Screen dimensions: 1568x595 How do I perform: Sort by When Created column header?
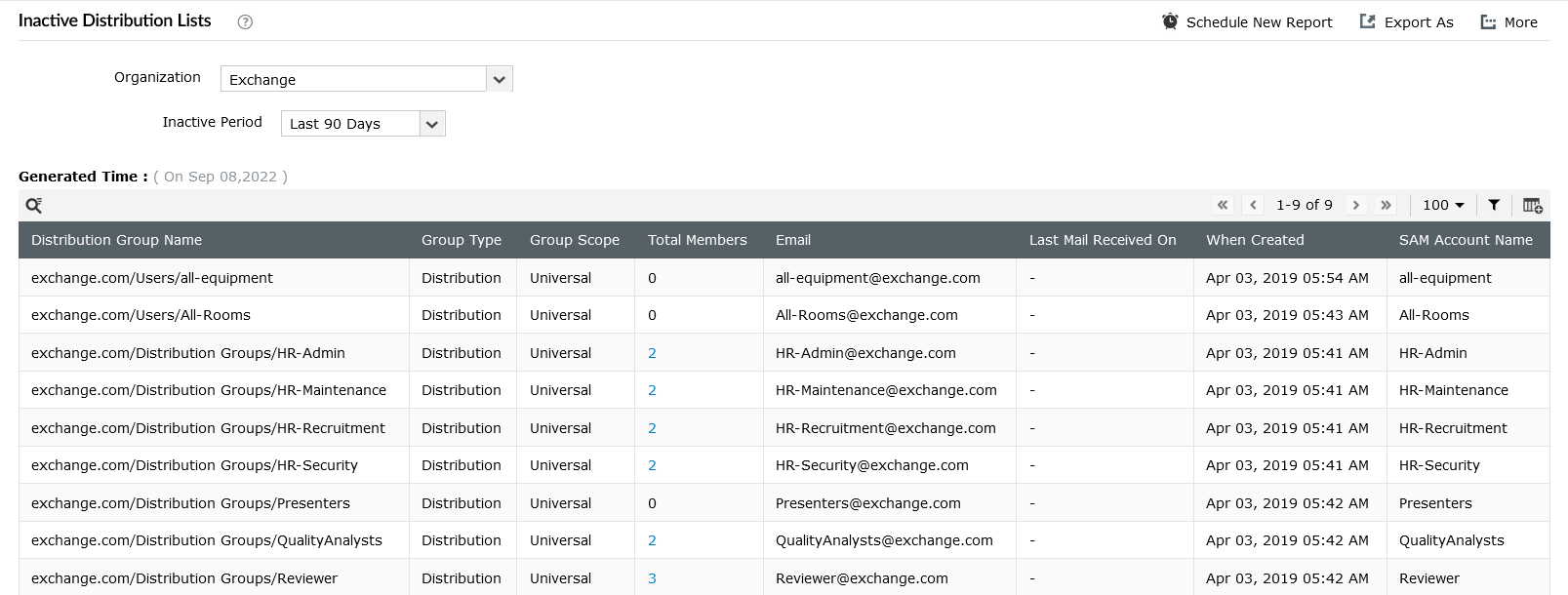point(1255,240)
